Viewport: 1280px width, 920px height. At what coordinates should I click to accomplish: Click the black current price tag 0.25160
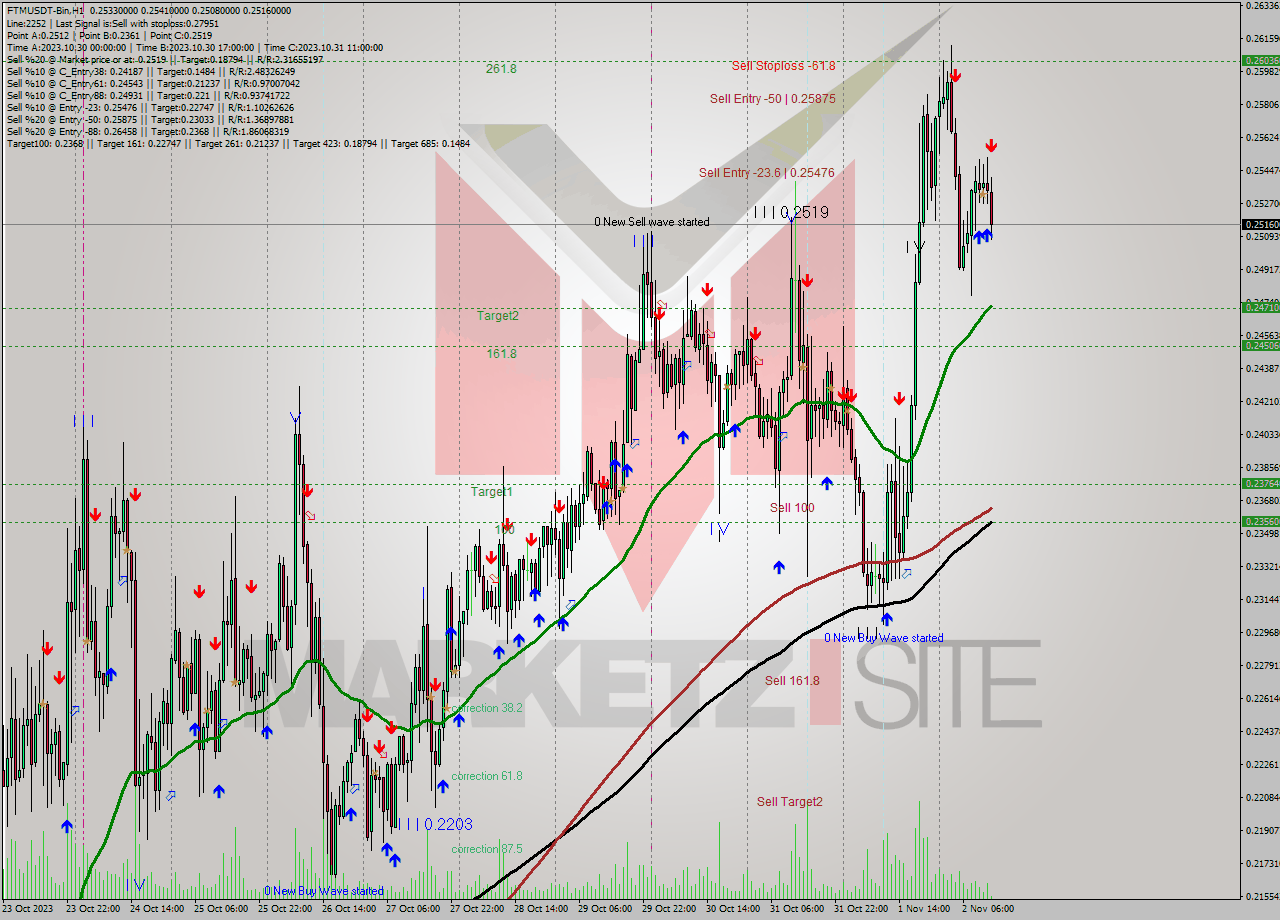1260,225
